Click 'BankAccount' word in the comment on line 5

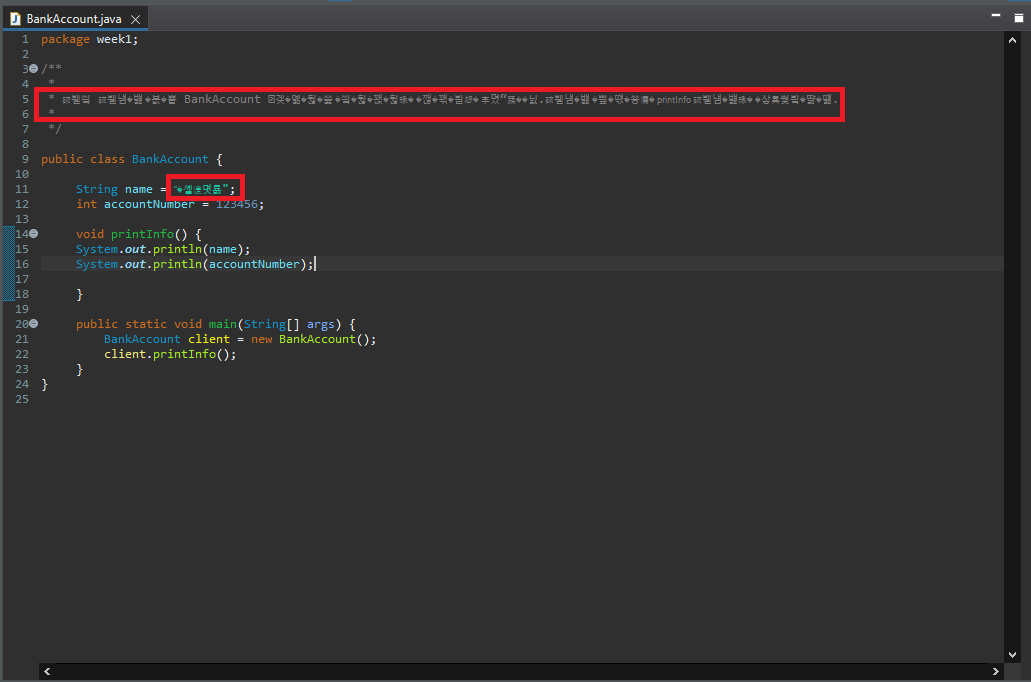pos(222,99)
